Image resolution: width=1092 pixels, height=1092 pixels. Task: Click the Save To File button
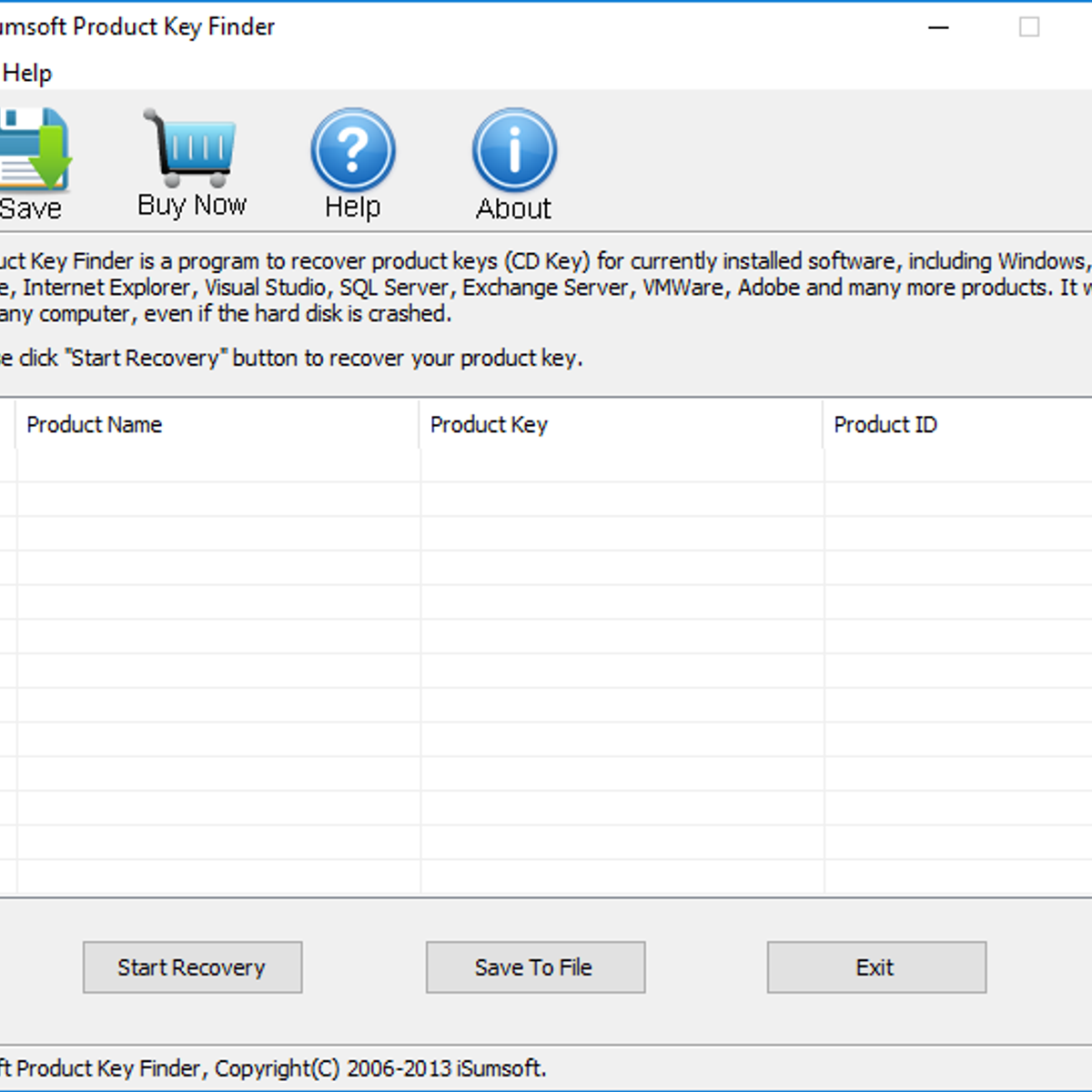(534, 967)
